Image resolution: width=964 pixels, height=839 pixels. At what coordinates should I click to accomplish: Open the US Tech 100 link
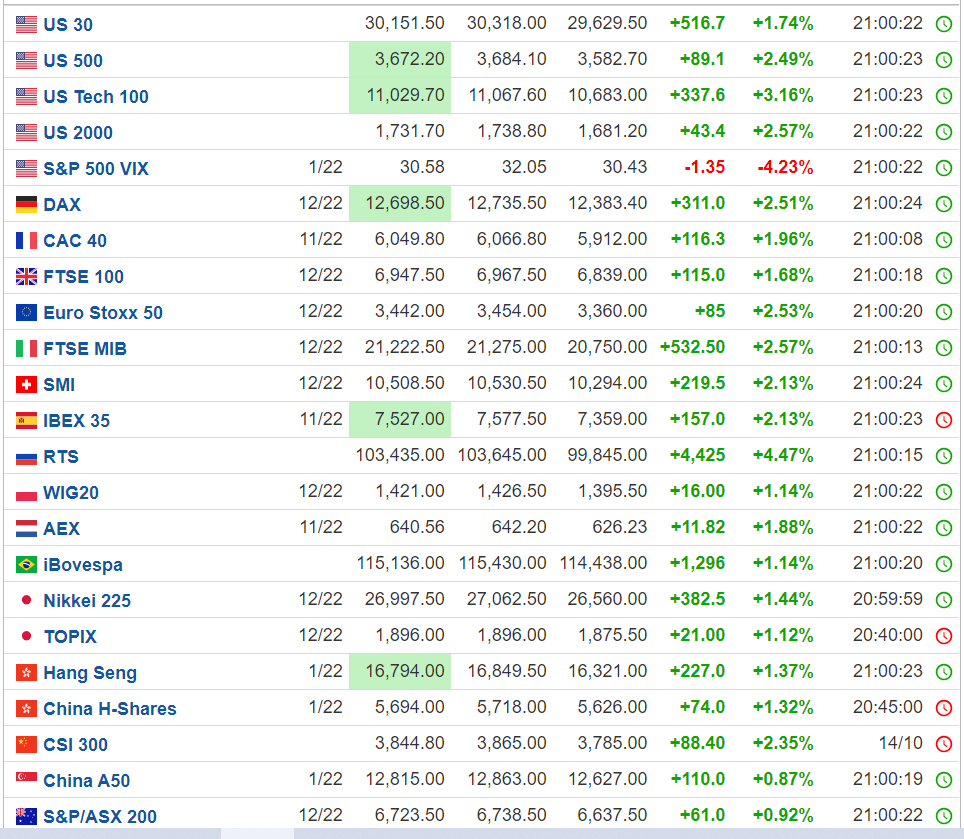click(x=96, y=97)
